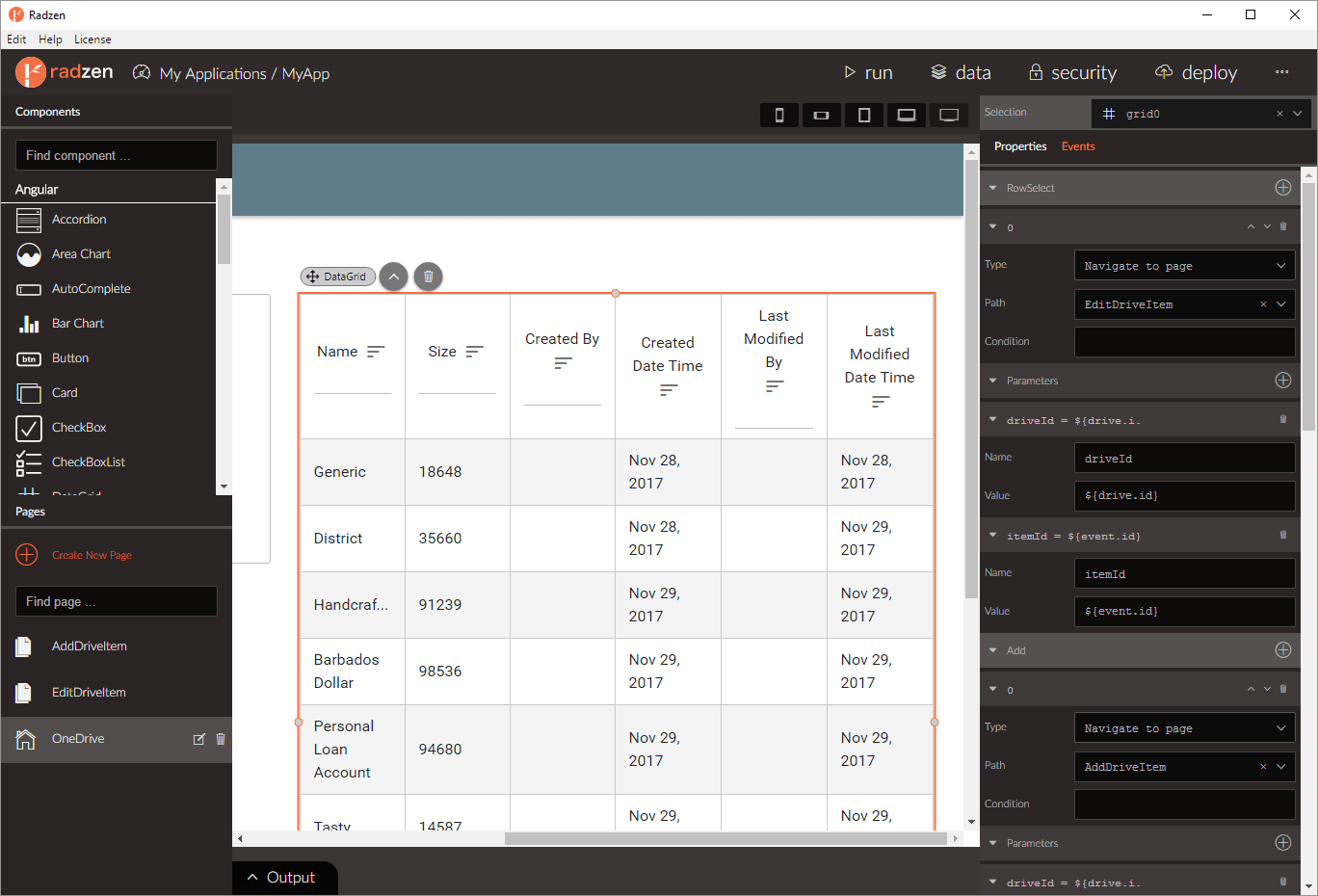1318x896 pixels.
Task: Delete the itemId parameter
Action: (1283, 535)
